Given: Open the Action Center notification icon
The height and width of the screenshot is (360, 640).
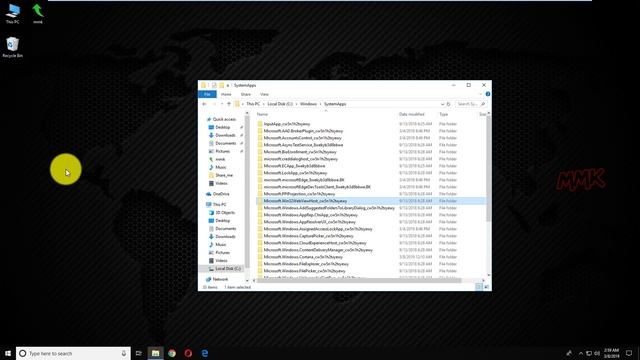Looking at the screenshot, I should coord(629,353).
